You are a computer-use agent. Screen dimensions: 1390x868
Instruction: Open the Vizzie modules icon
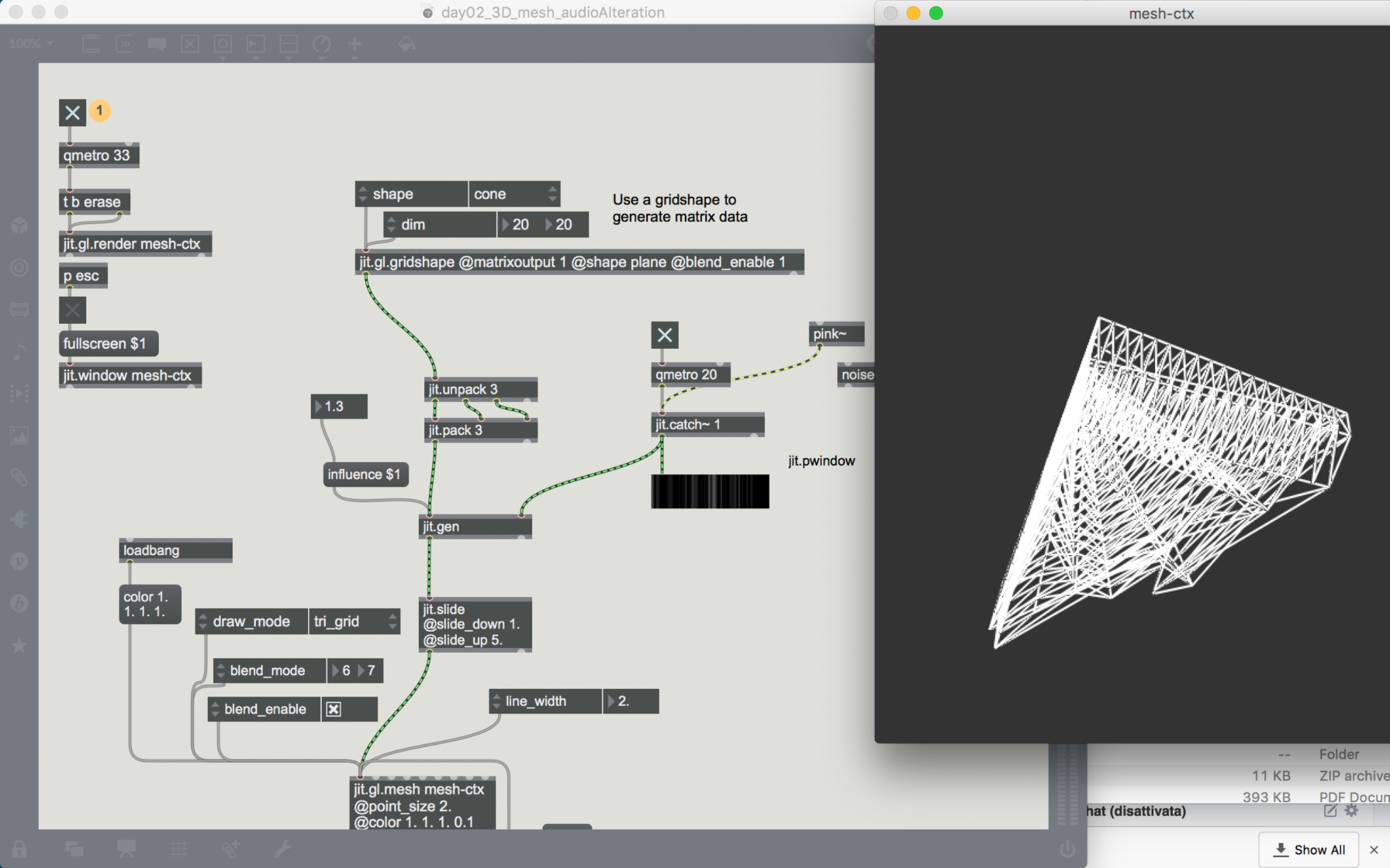coord(19,561)
